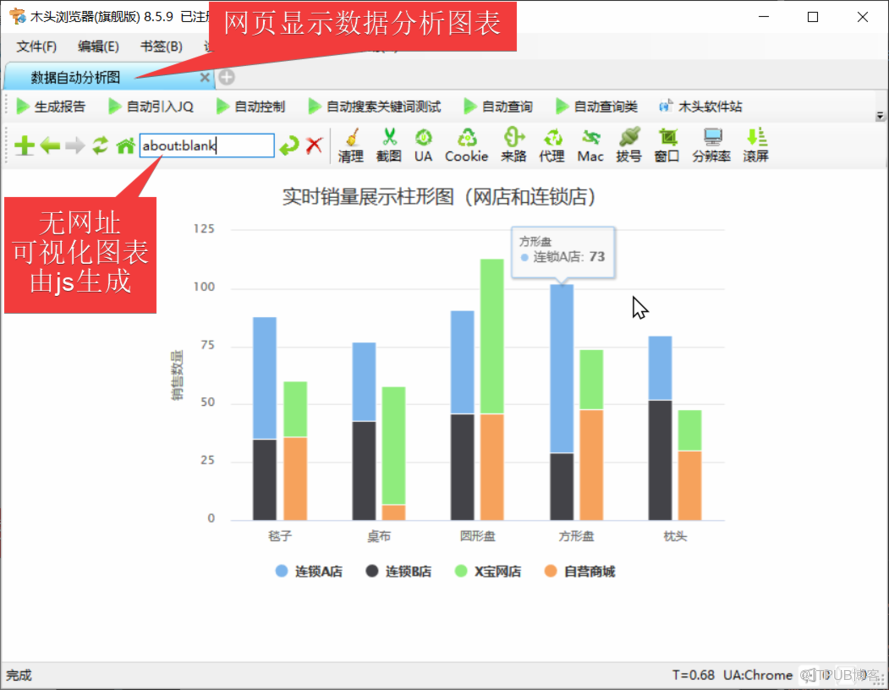Go to home page via house icon
Viewport: 889px width, 690px height.
point(125,146)
